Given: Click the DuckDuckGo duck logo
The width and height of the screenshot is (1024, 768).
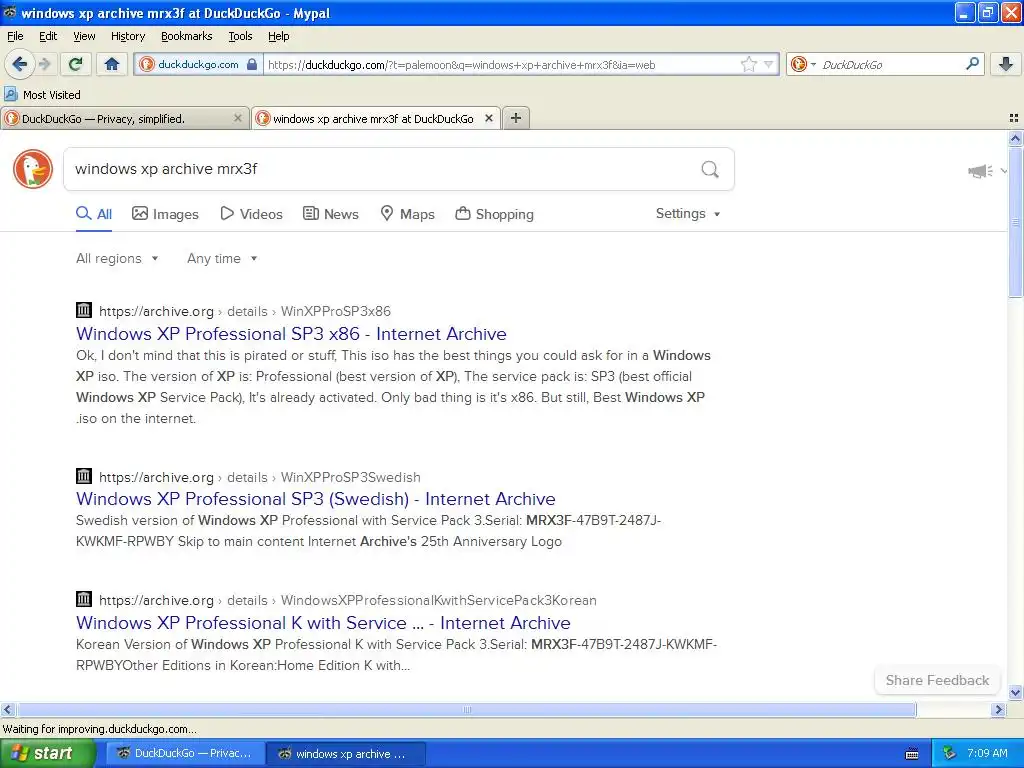Looking at the screenshot, I should [x=33, y=169].
